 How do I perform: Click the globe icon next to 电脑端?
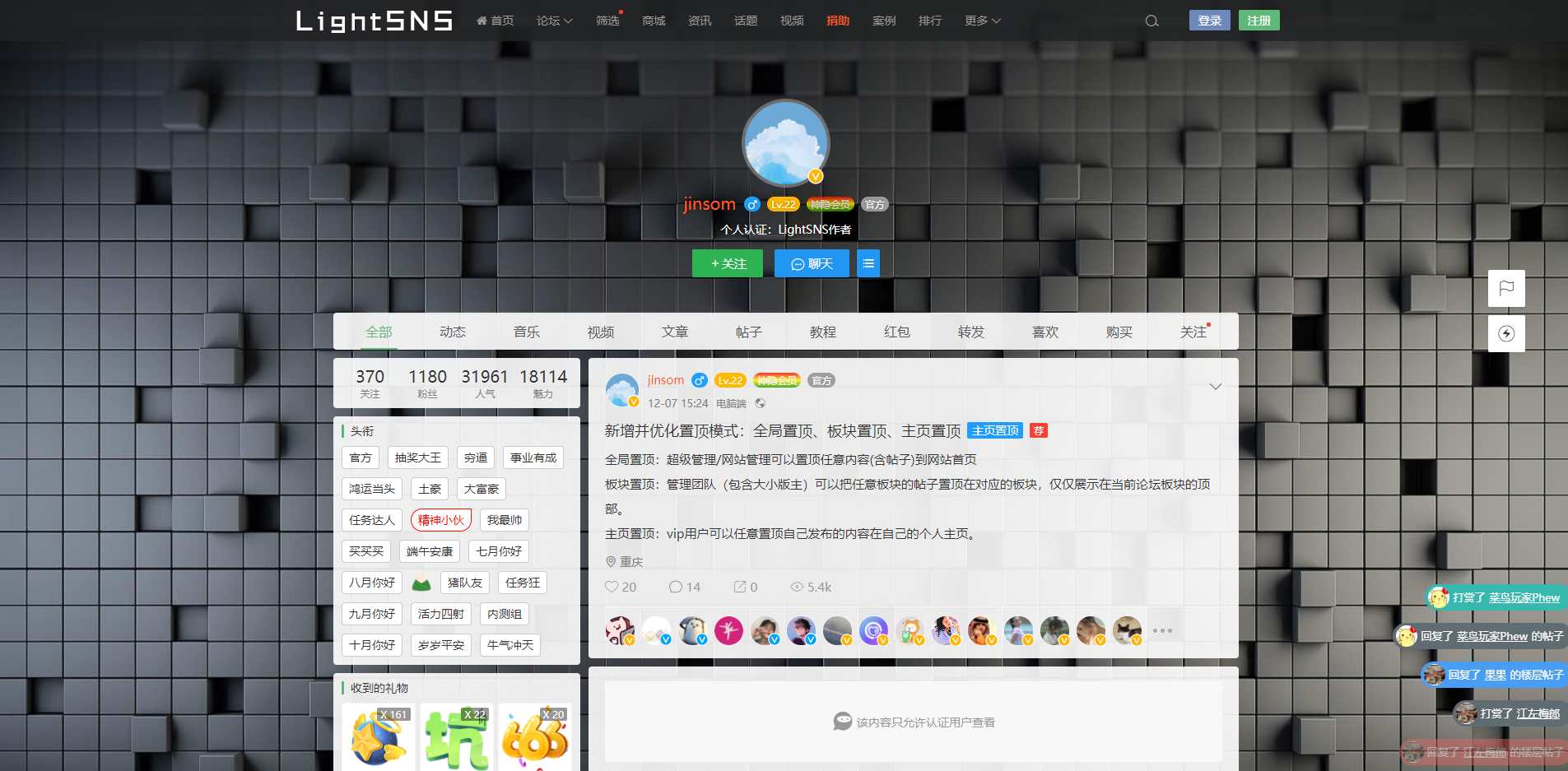coord(760,403)
